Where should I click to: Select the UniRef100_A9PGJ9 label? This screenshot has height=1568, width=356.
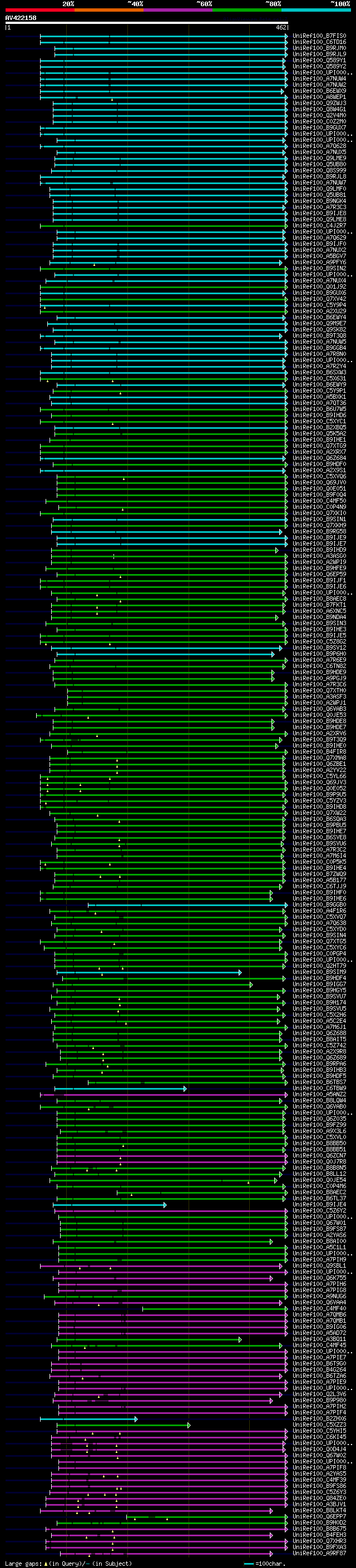coord(319,678)
